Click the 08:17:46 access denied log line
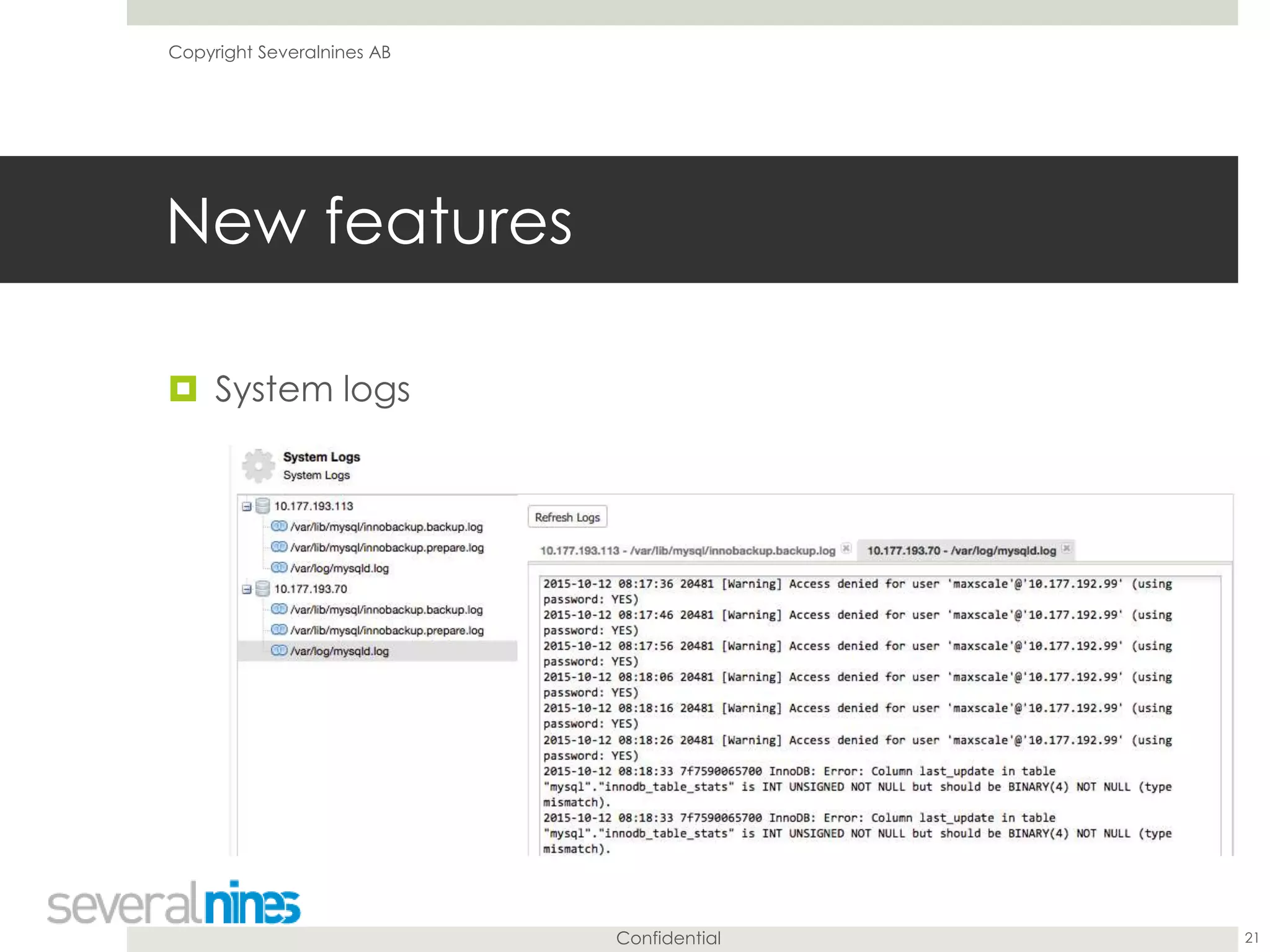Image resolution: width=1270 pixels, height=952 pixels. click(858, 622)
